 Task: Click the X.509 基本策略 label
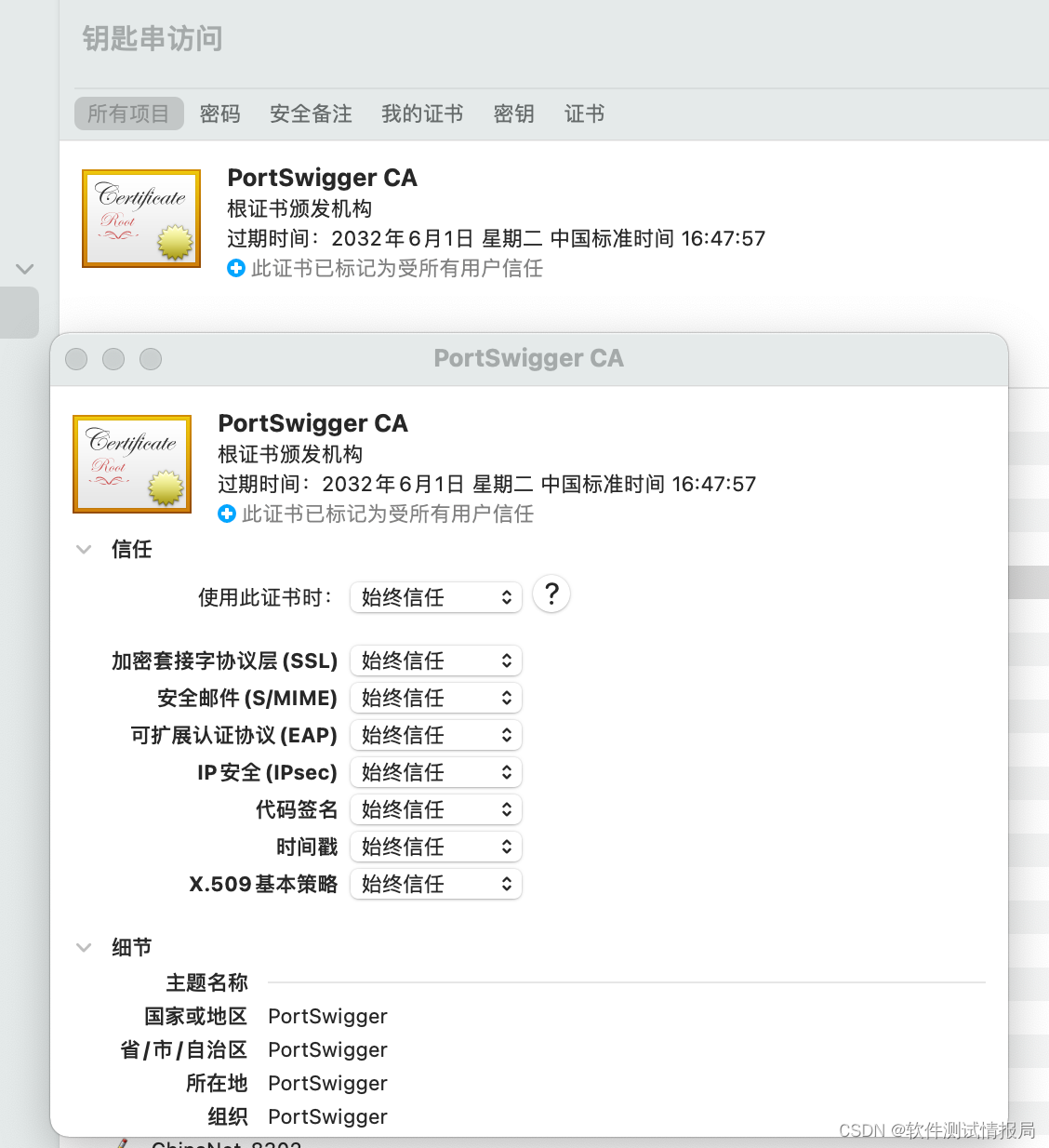click(263, 884)
